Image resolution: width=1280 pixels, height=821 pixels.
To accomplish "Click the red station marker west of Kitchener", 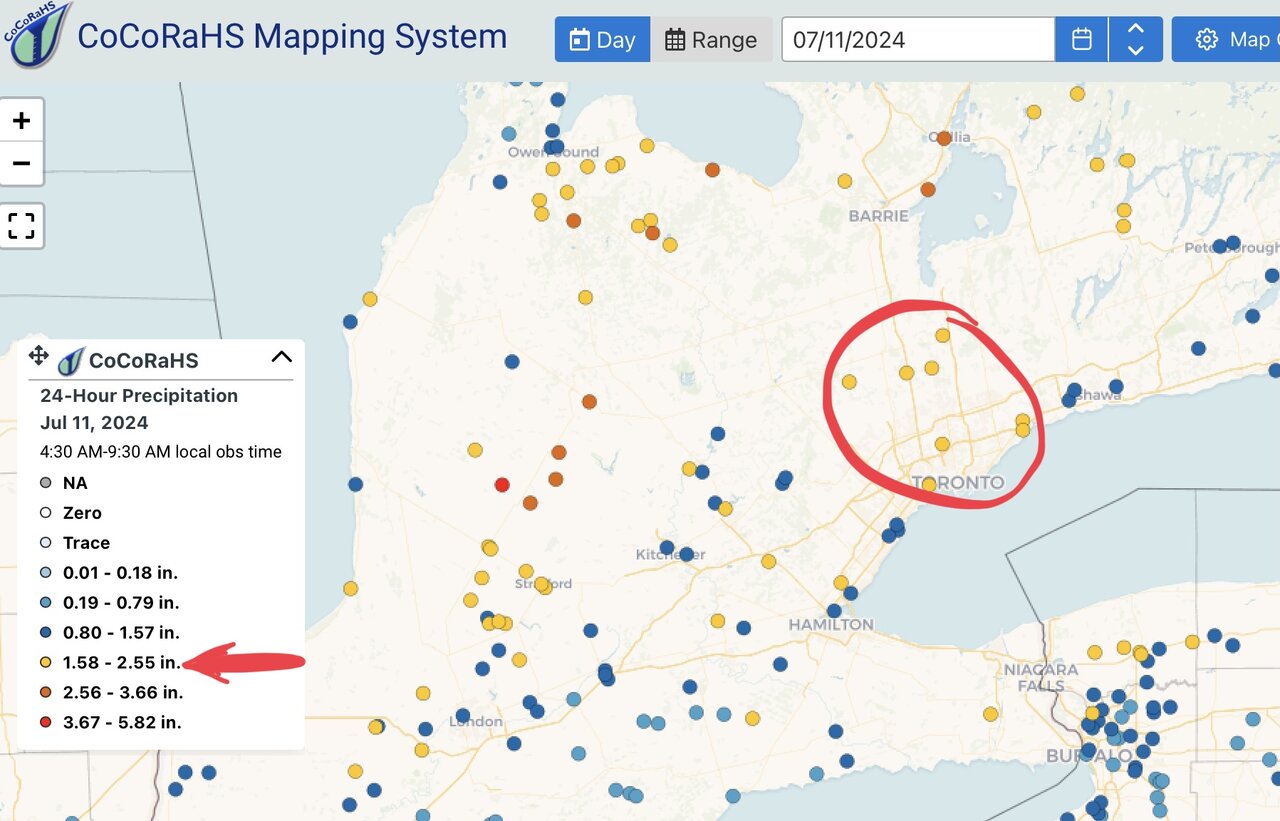I will [502, 484].
